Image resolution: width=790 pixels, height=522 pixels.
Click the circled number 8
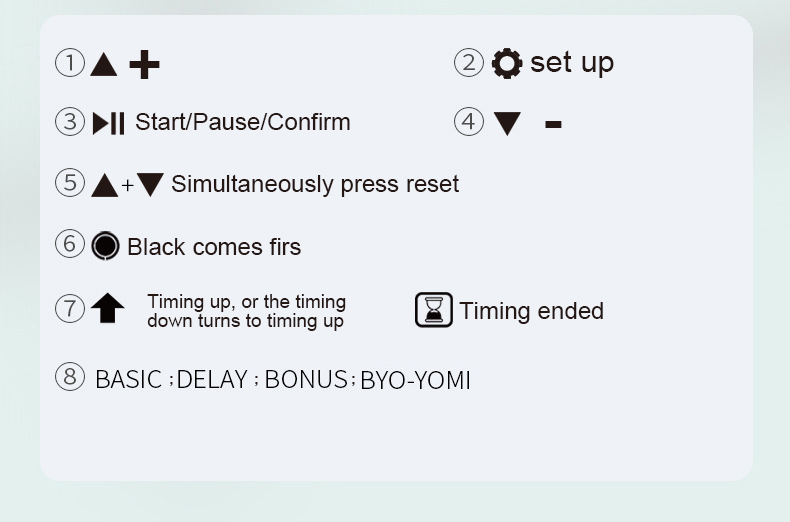pos(69,378)
